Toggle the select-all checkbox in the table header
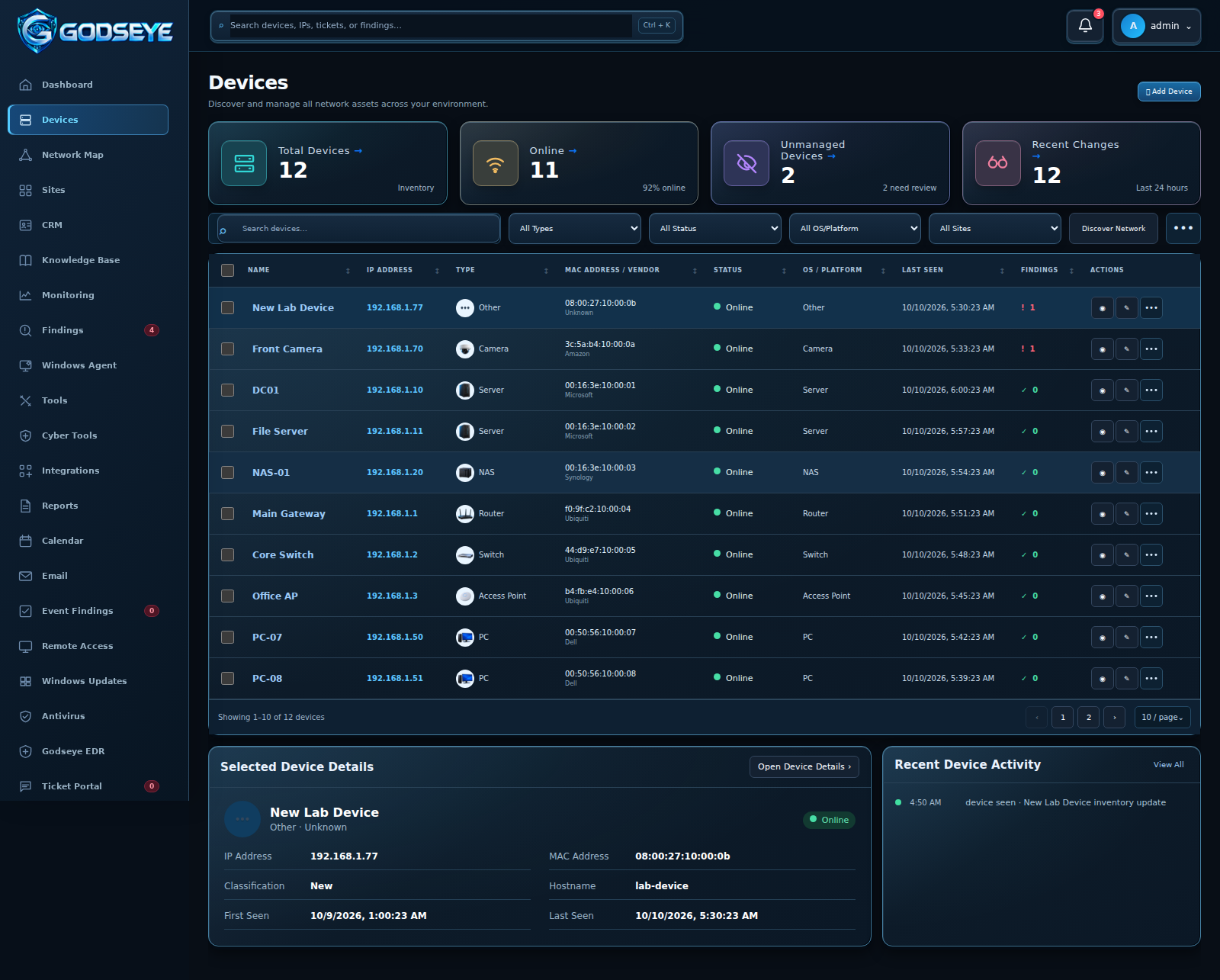The width and height of the screenshot is (1220, 980). 227,270
